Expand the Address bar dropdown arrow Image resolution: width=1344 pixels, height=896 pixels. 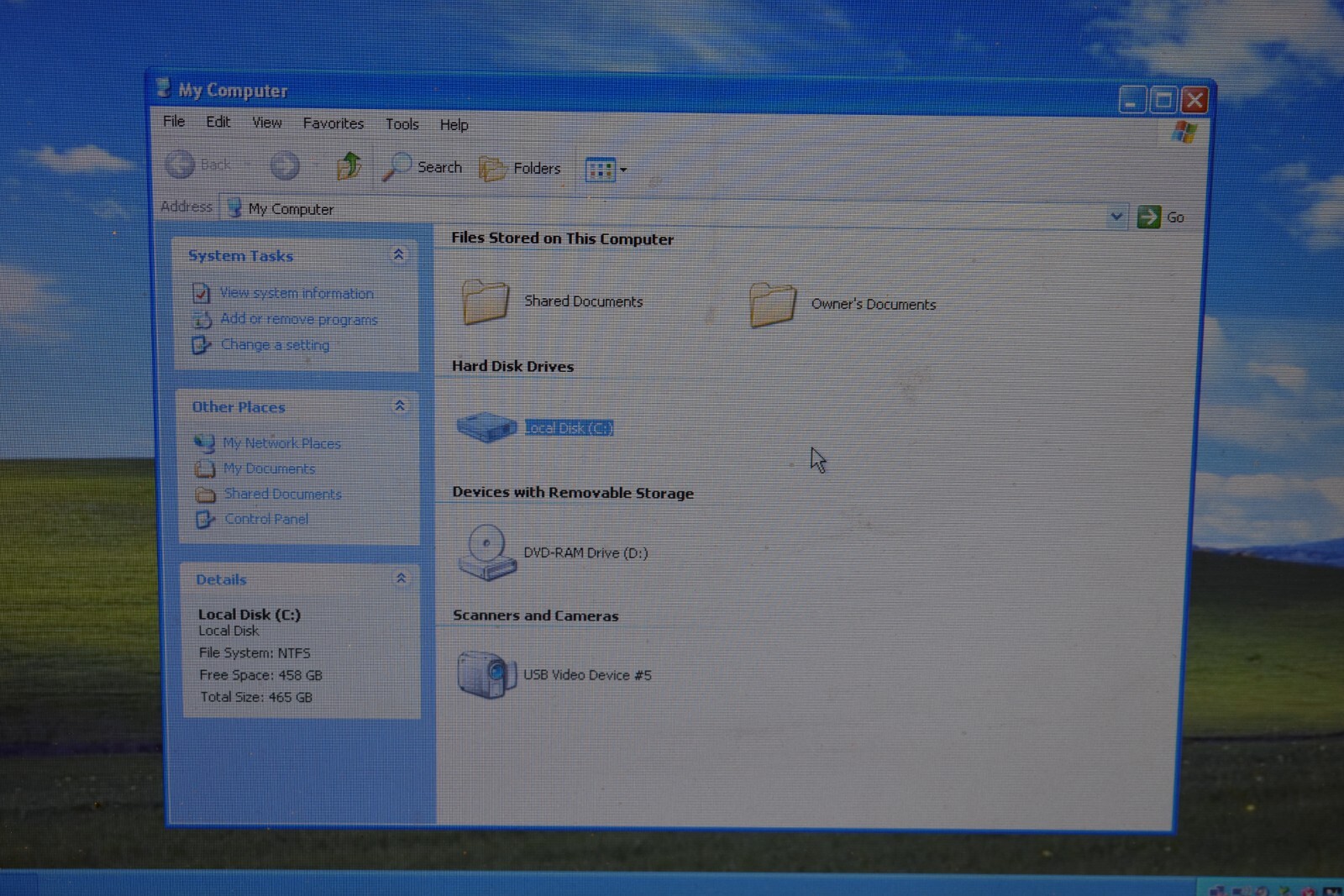pos(1116,216)
